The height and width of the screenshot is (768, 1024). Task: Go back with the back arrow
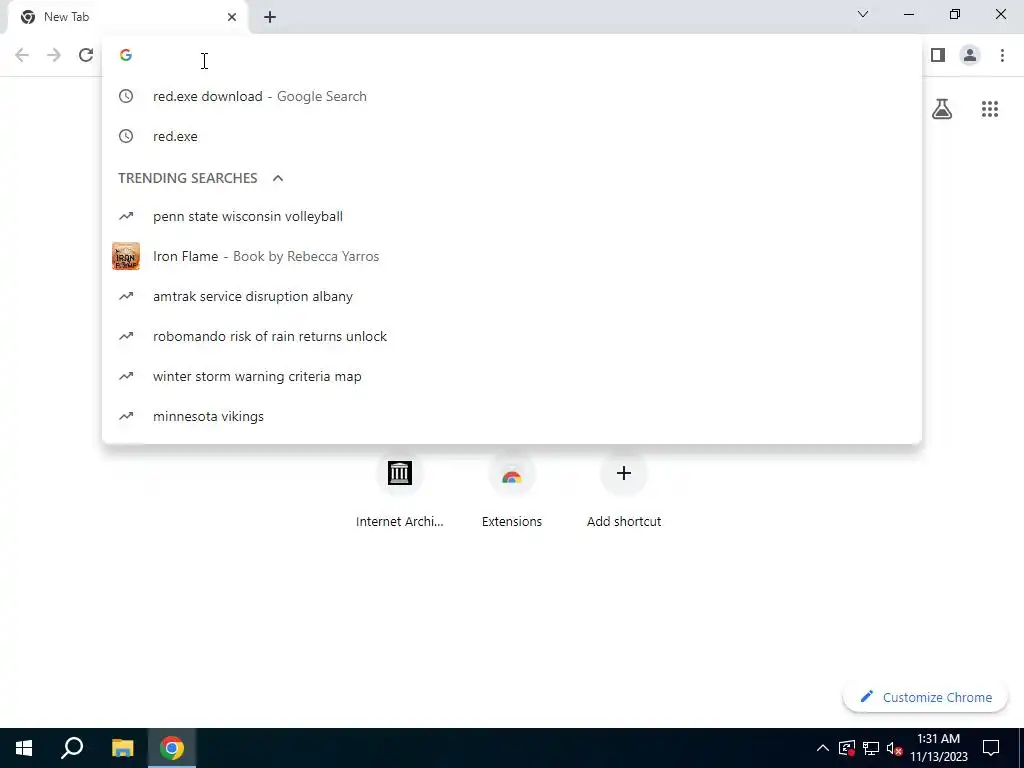22,56
